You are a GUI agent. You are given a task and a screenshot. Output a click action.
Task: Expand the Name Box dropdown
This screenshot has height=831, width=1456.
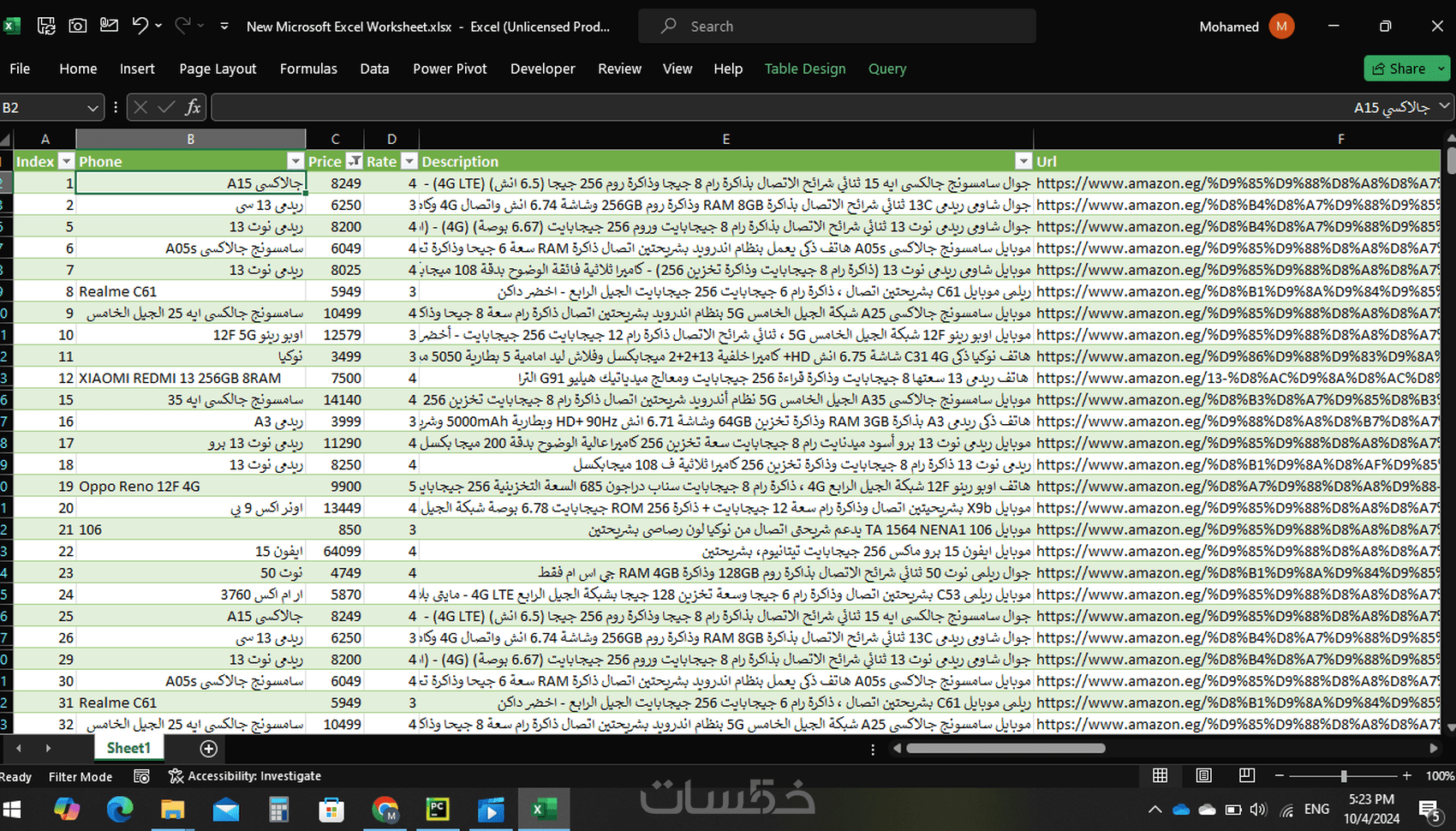click(x=92, y=108)
